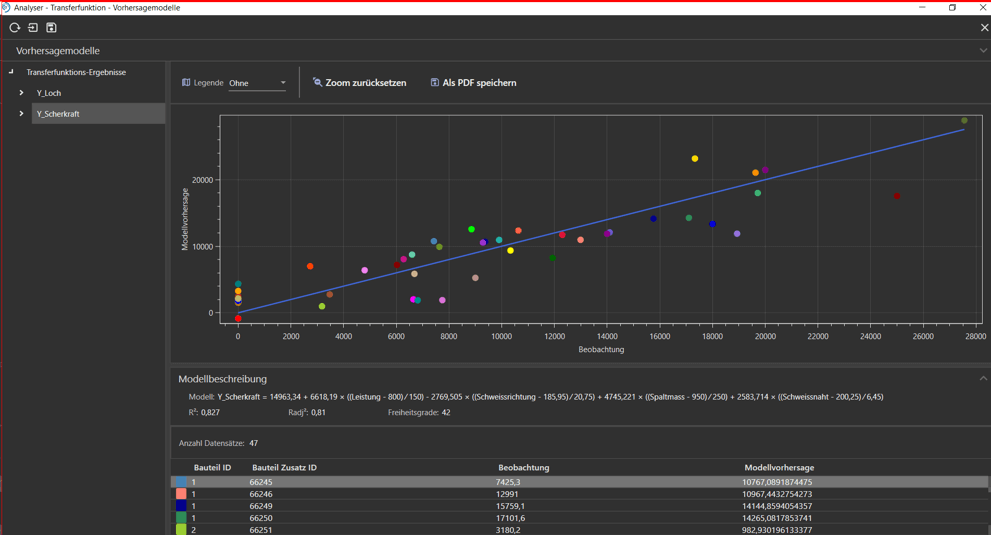This screenshot has width=991, height=535.
Task: Click the Modellvorhersage y-axis label
Action: coord(185,219)
